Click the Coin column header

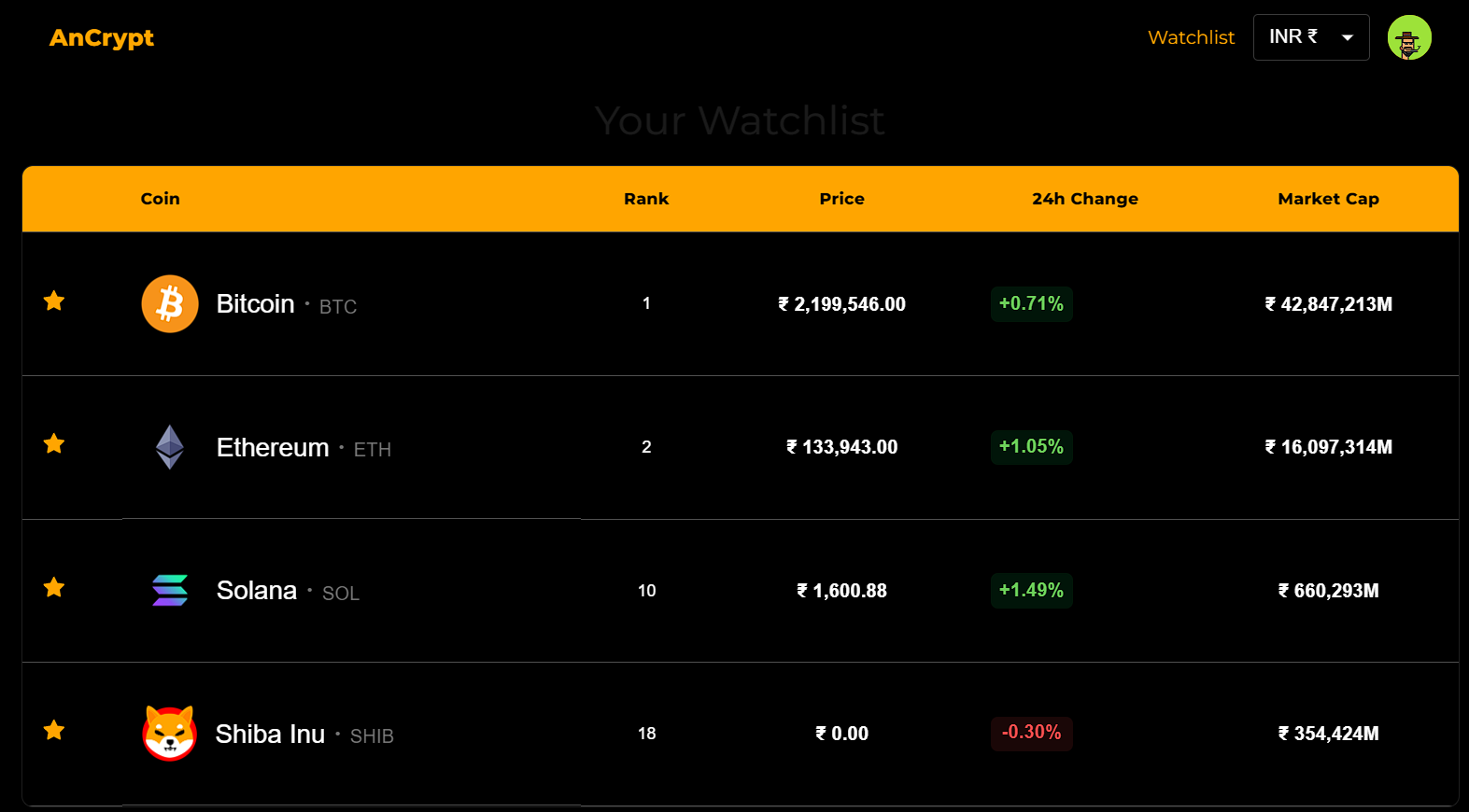point(160,199)
